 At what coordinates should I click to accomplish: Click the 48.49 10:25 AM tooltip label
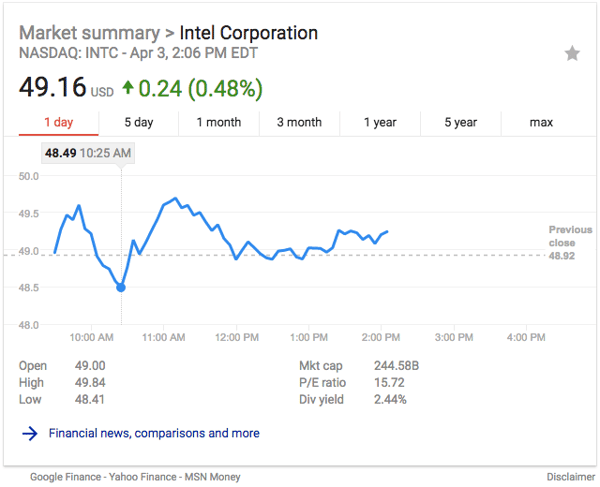pyautogui.click(x=87, y=153)
